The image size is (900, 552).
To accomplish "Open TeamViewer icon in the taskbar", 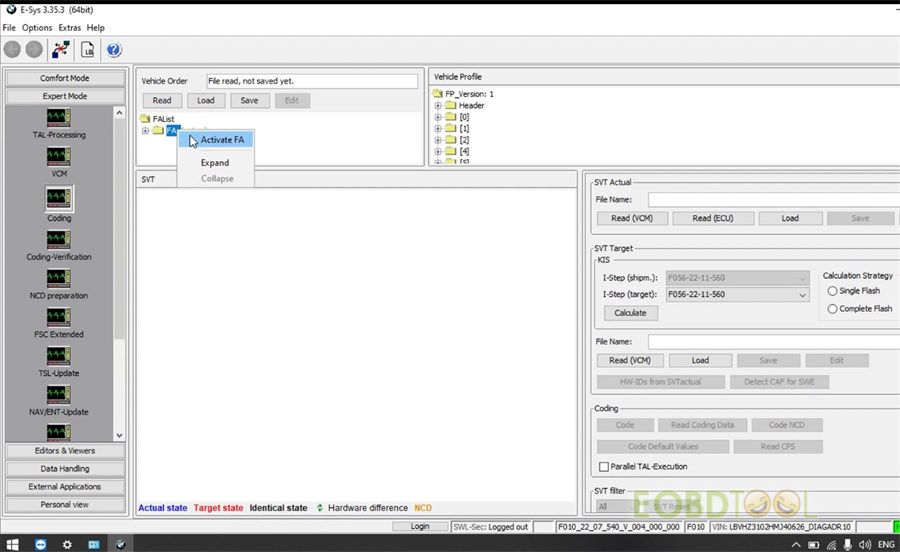I will (x=40, y=544).
